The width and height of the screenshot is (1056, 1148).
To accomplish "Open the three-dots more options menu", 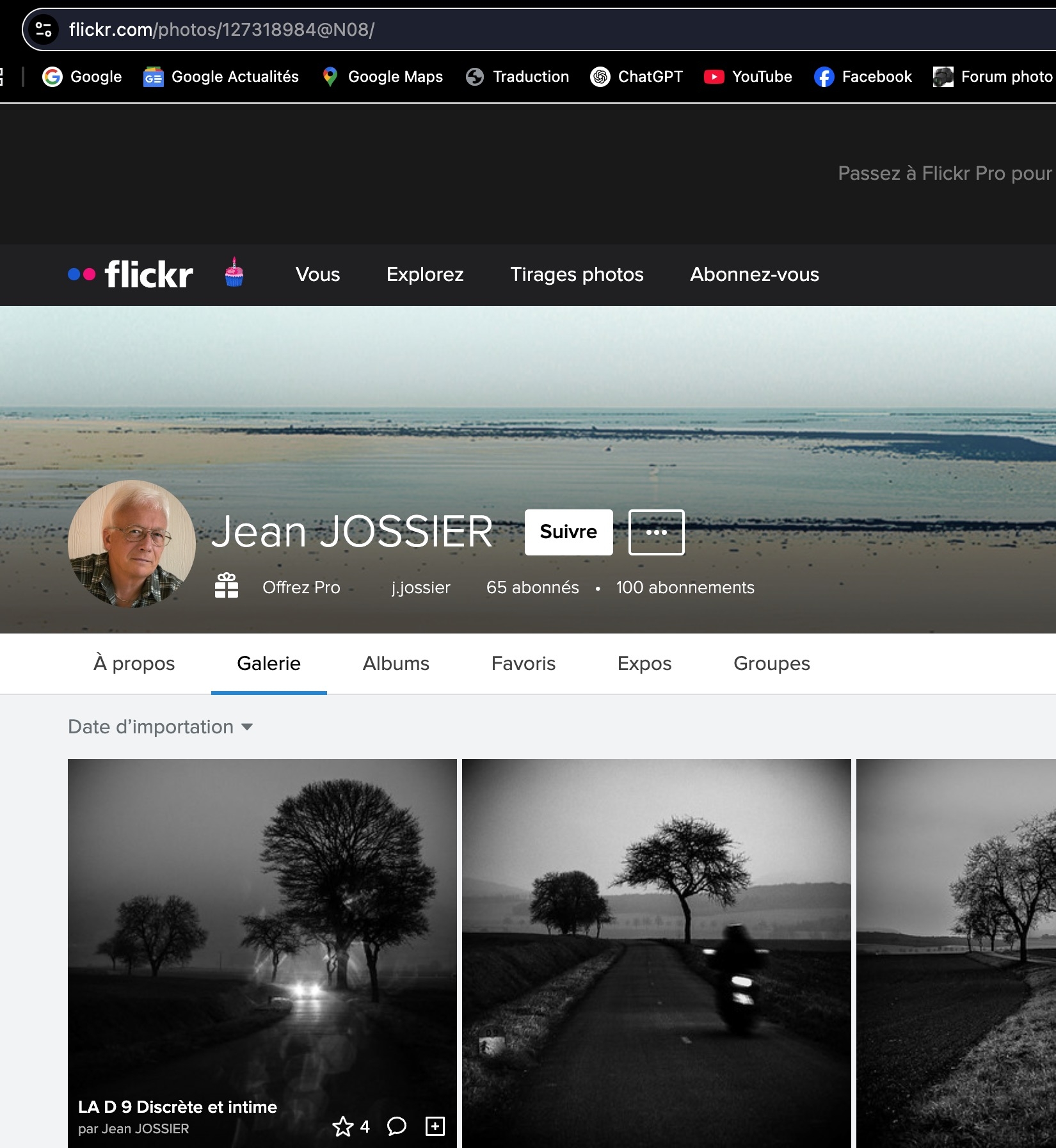I will (656, 532).
